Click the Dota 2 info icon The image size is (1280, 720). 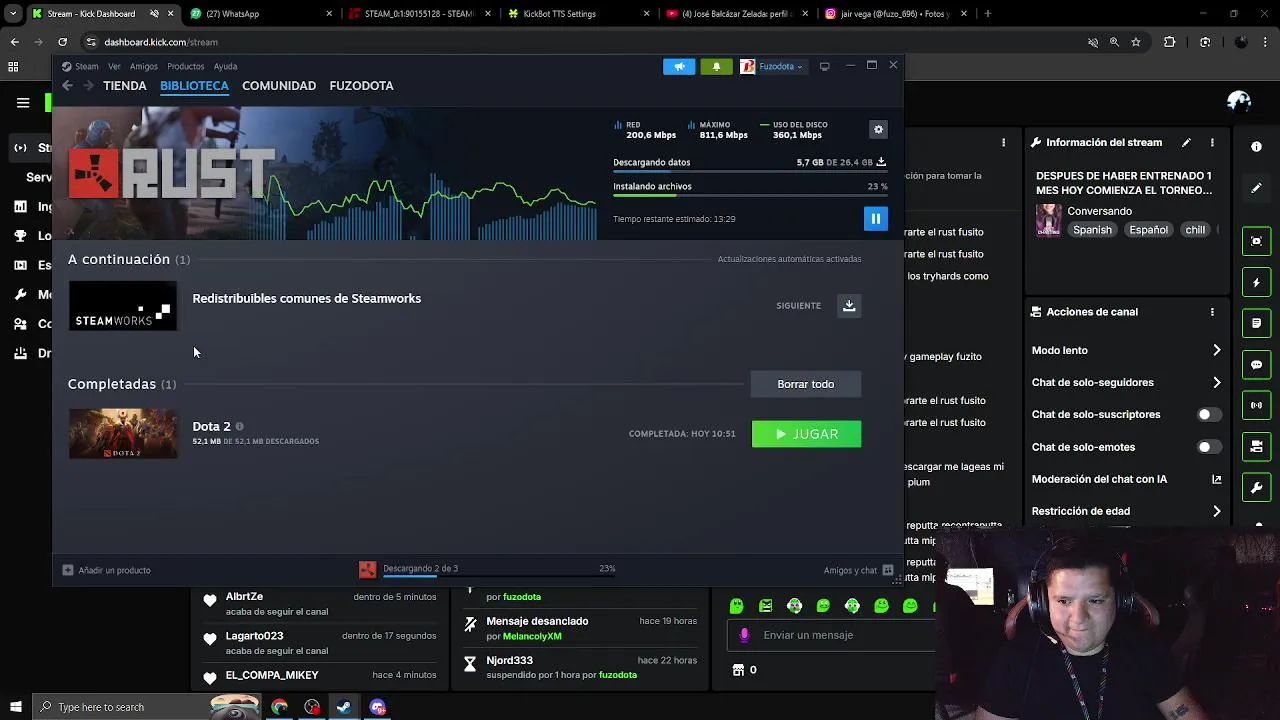point(239,426)
